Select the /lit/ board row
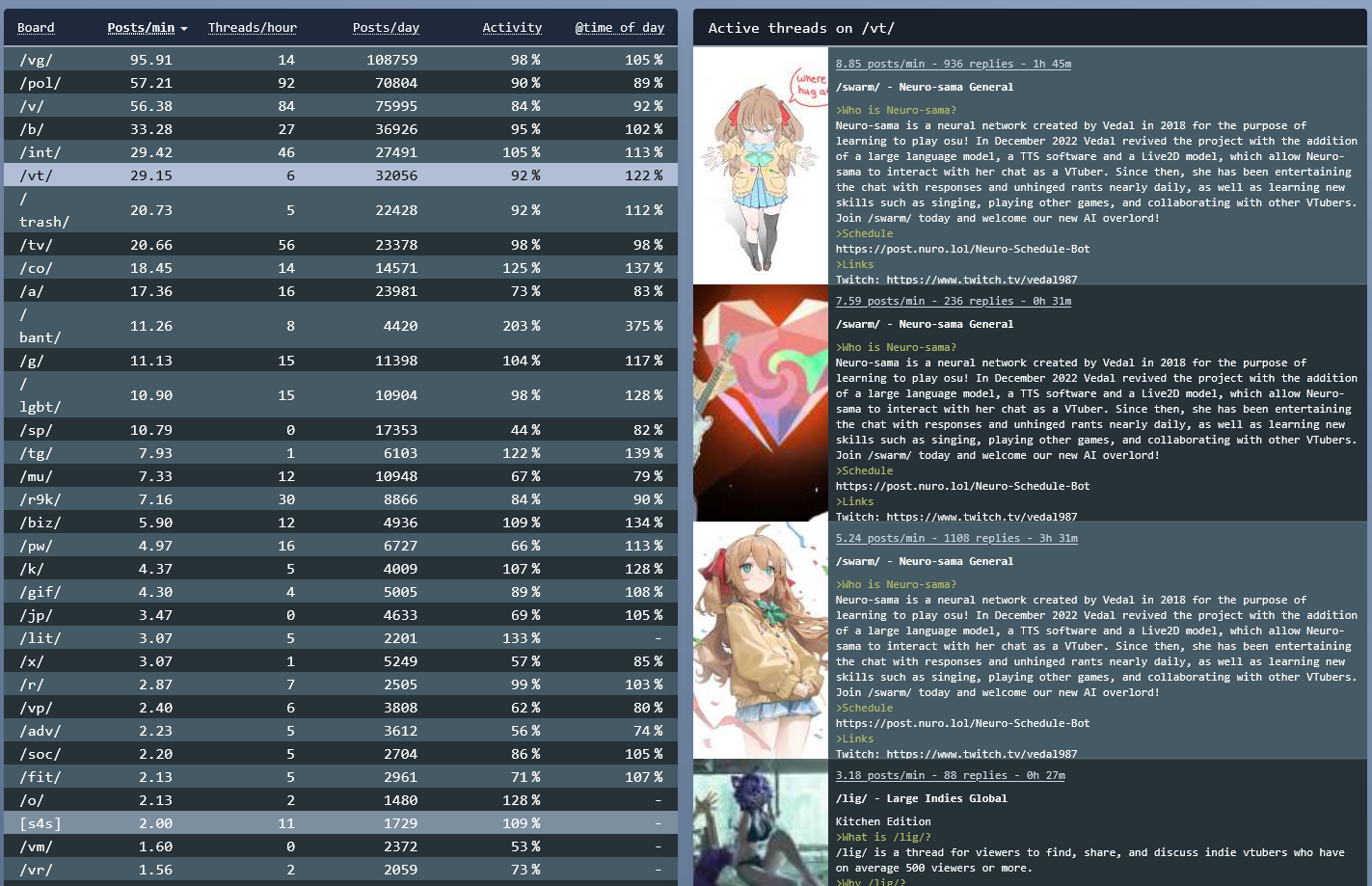Screen dimensions: 1372x886 coord(341,637)
